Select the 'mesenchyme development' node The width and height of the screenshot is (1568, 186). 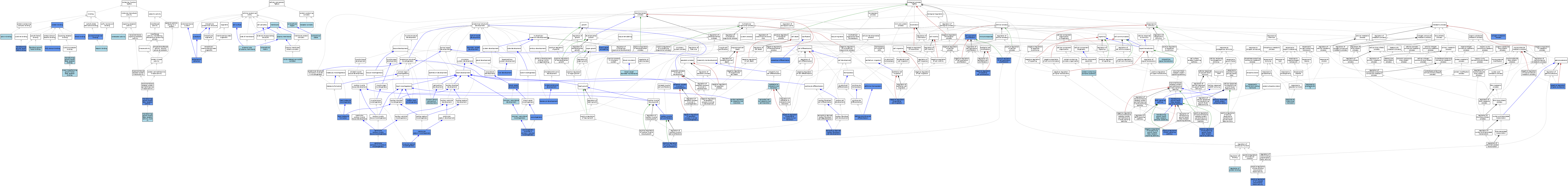point(707,60)
